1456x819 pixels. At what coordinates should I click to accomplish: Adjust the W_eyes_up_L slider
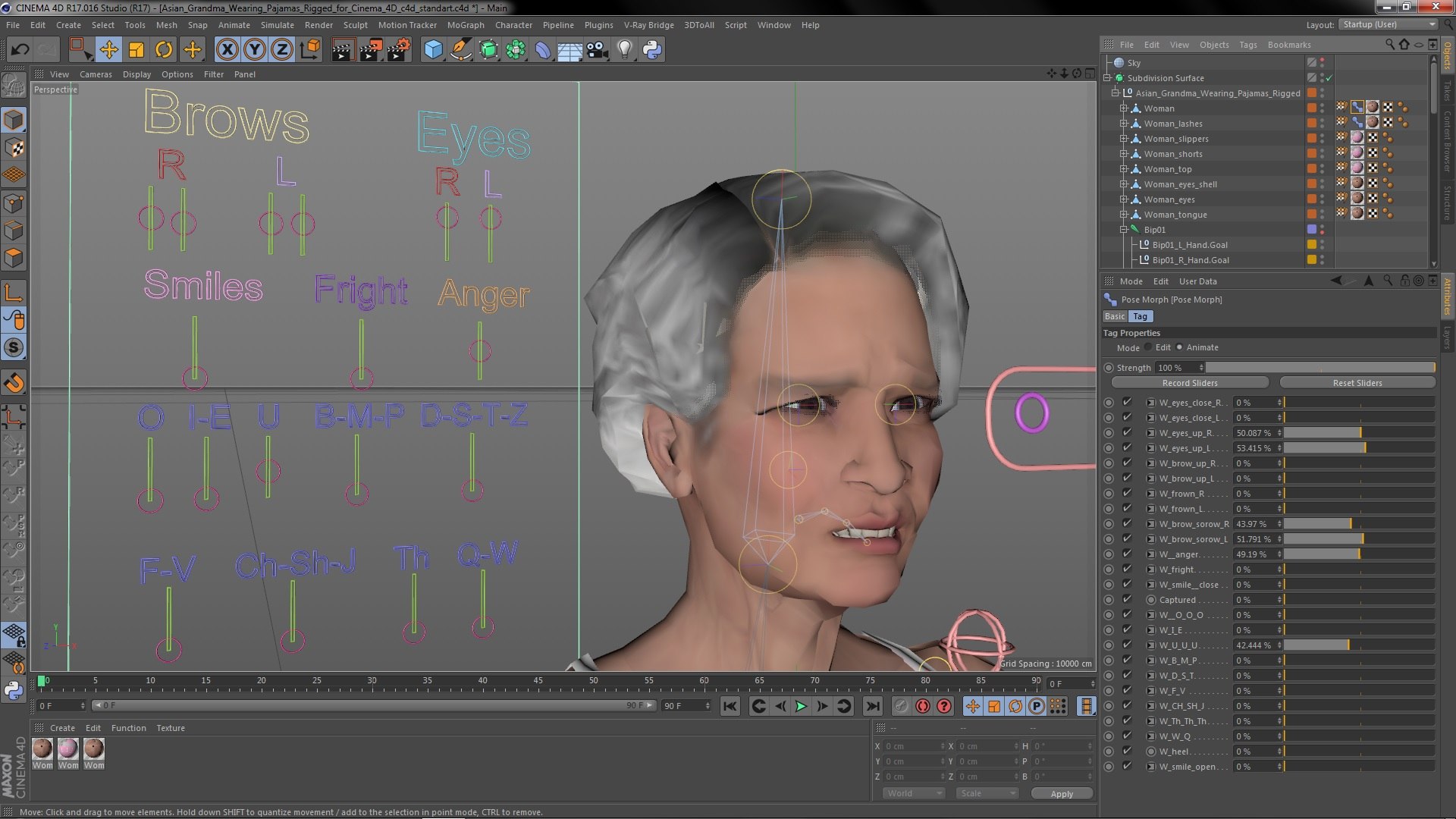pyautogui.click(x=1359, y=447)
